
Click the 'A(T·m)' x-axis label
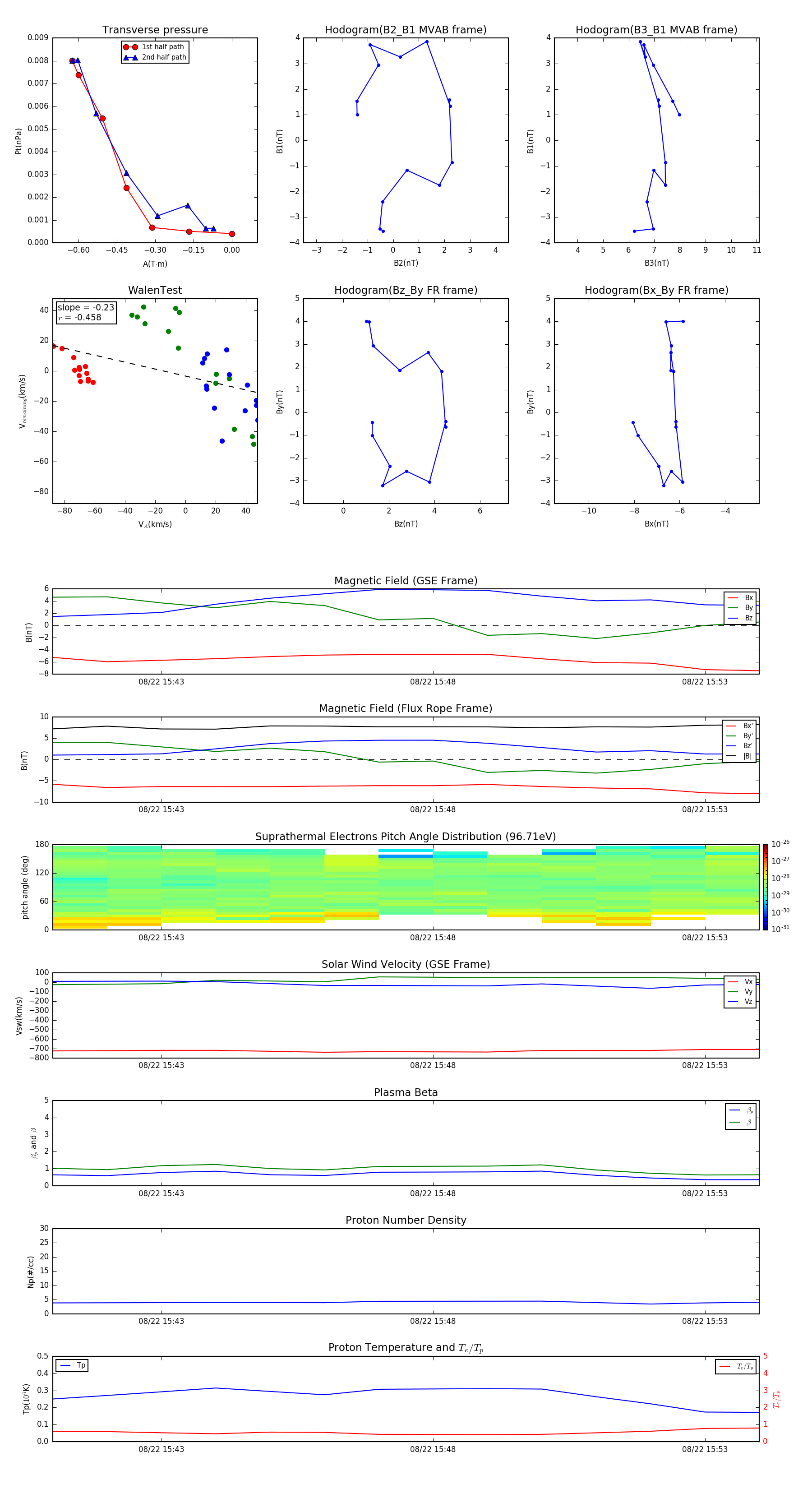pos(155,264)
